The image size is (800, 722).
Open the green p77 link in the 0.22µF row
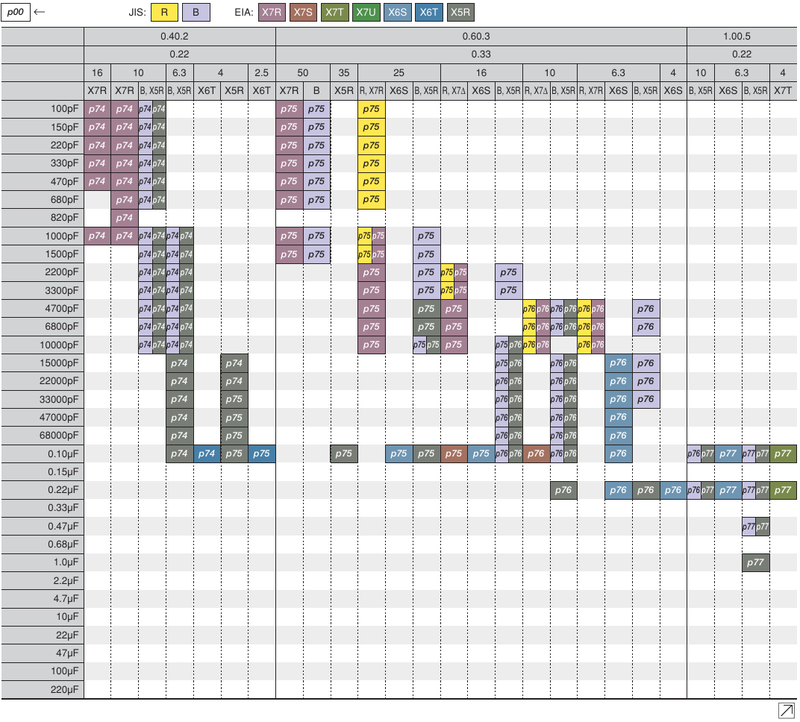pos(783,490)
